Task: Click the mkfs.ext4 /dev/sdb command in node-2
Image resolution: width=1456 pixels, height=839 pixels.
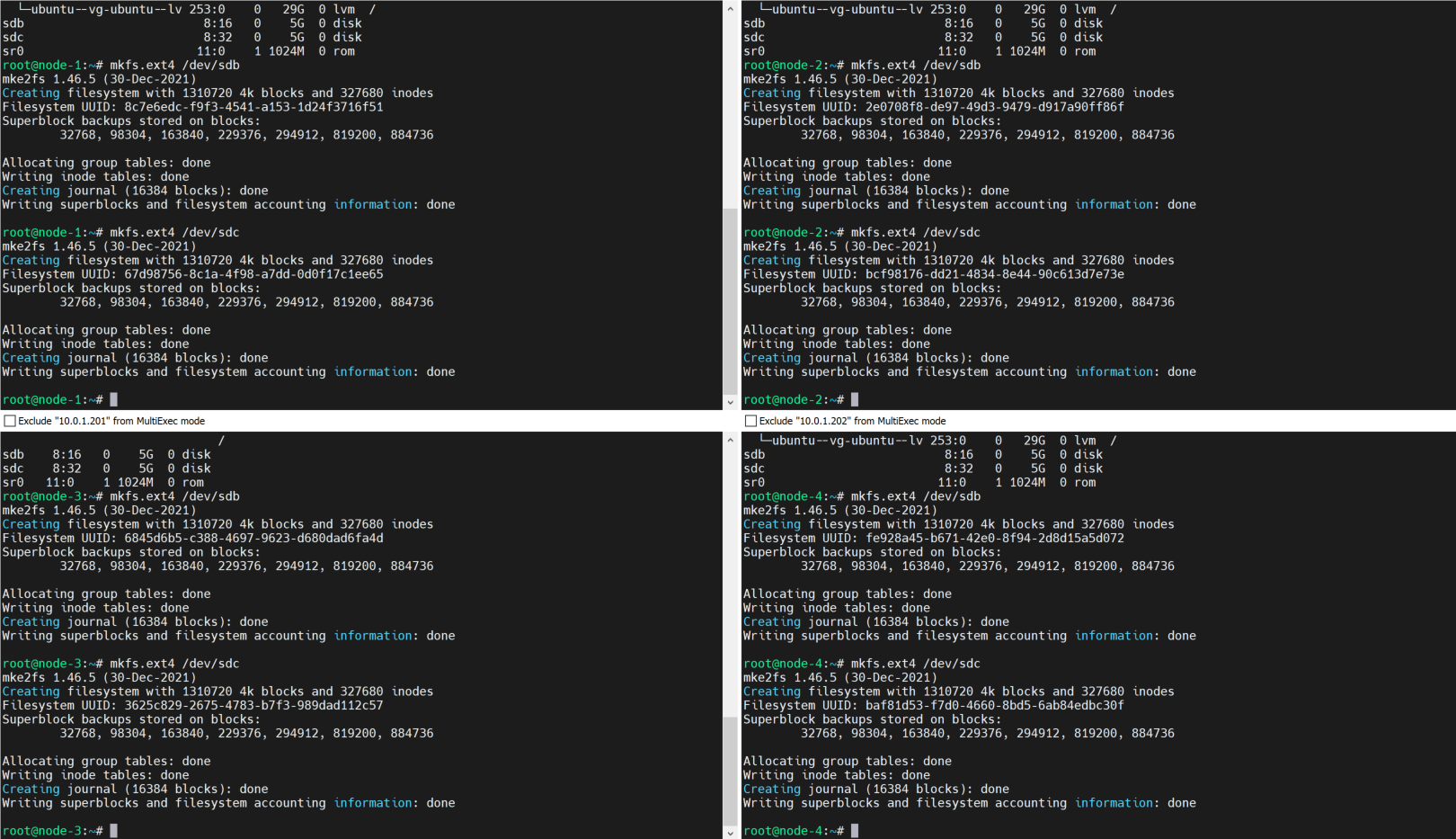Action: click(915, 65)
